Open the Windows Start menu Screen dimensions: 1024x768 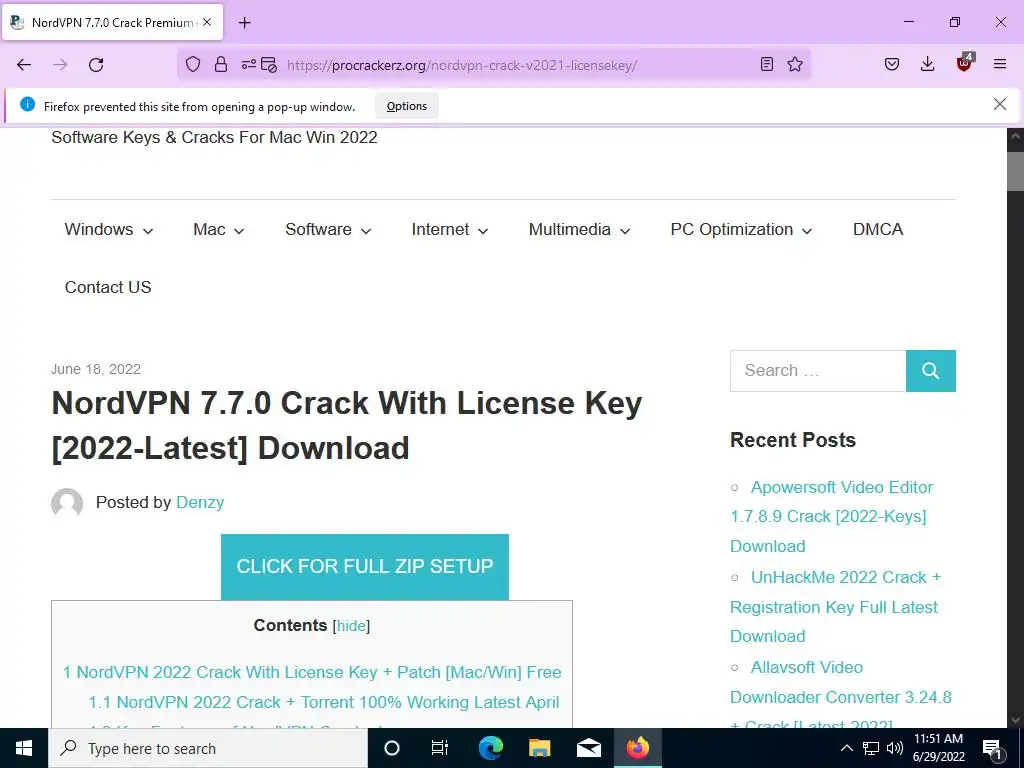pos(24,748)
